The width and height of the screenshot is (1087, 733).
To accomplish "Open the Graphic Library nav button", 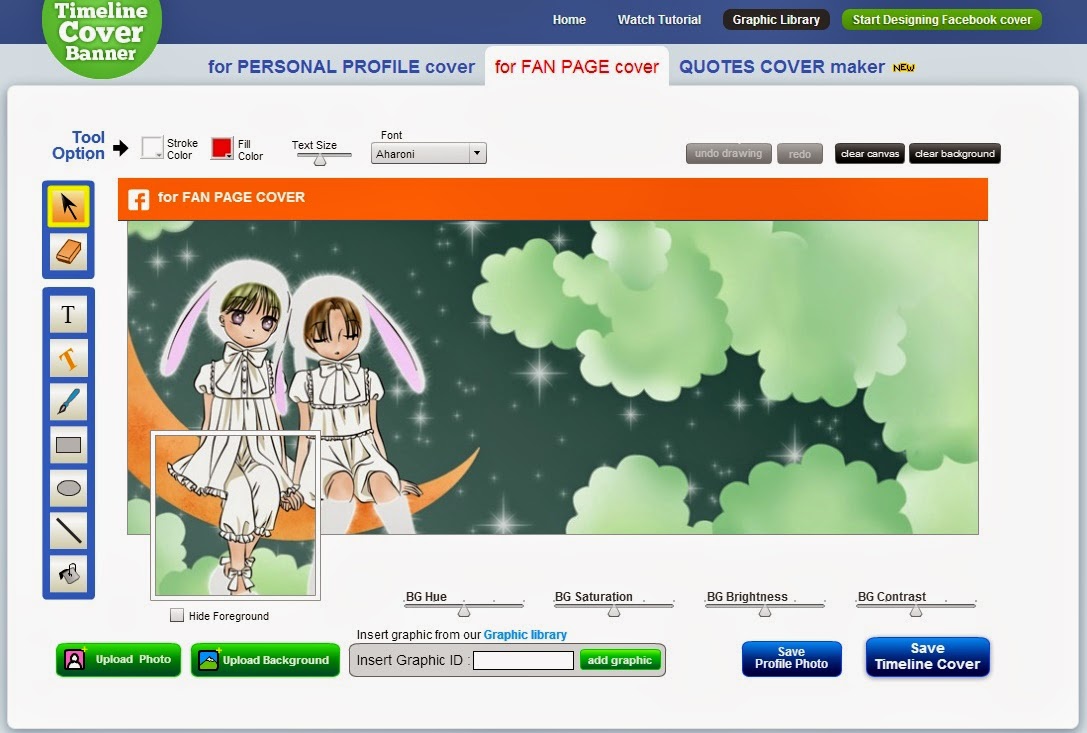I will point(776,19).
